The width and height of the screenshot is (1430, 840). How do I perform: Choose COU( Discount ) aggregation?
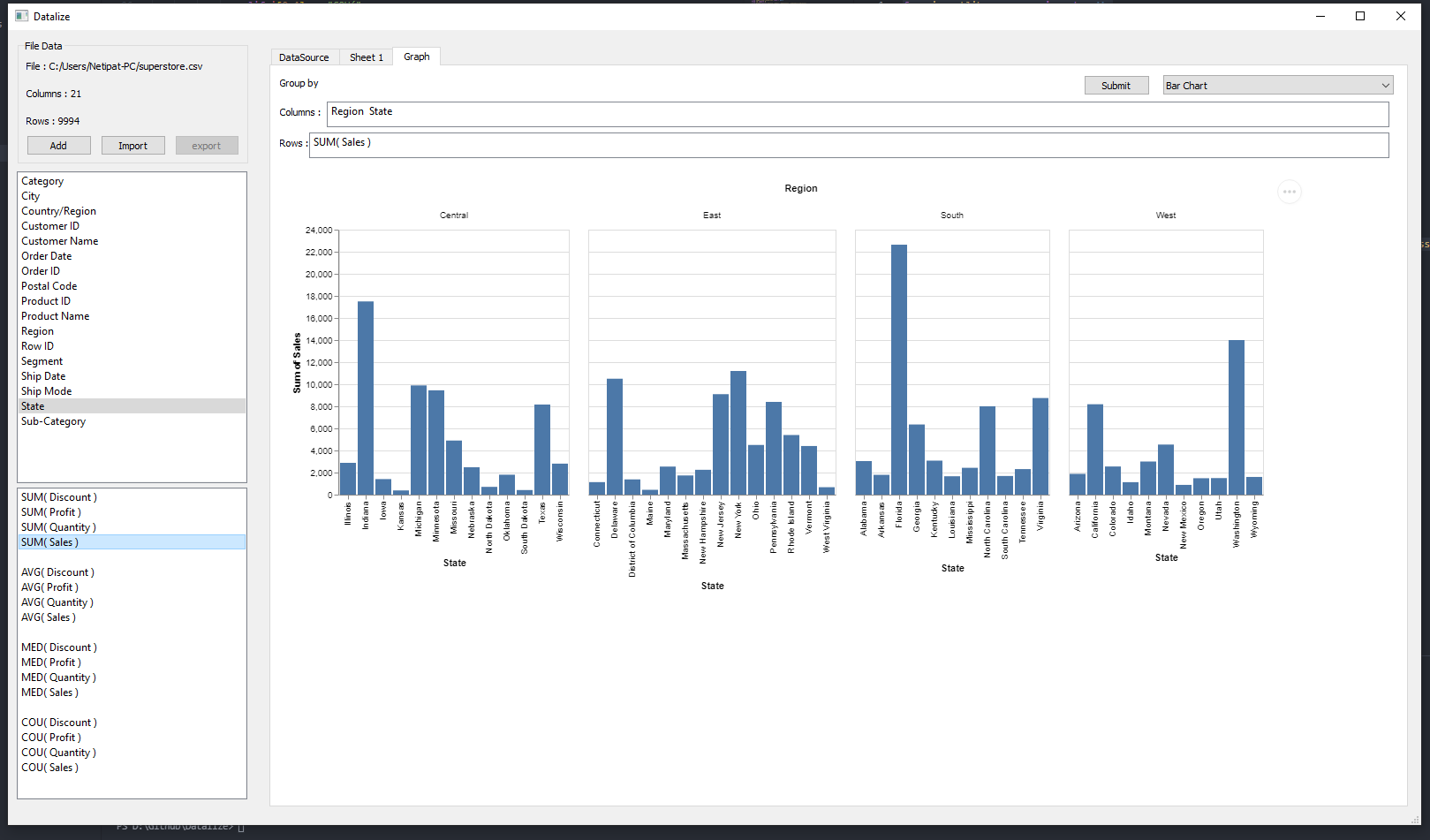pyautogui.click(x=58, y=722)
